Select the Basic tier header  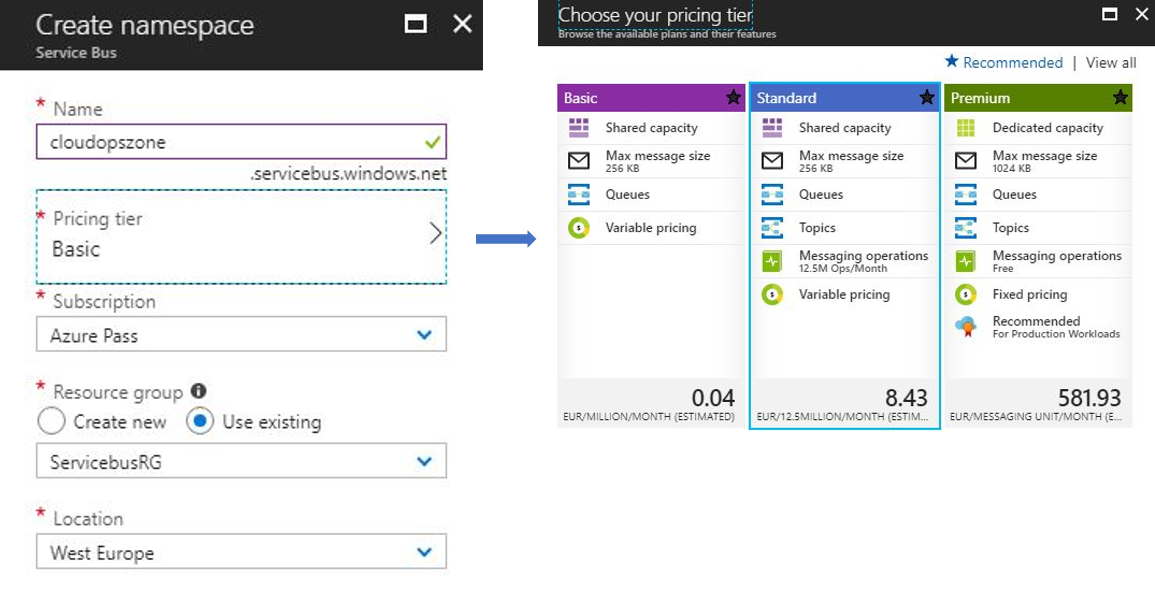tap(651, 97)
